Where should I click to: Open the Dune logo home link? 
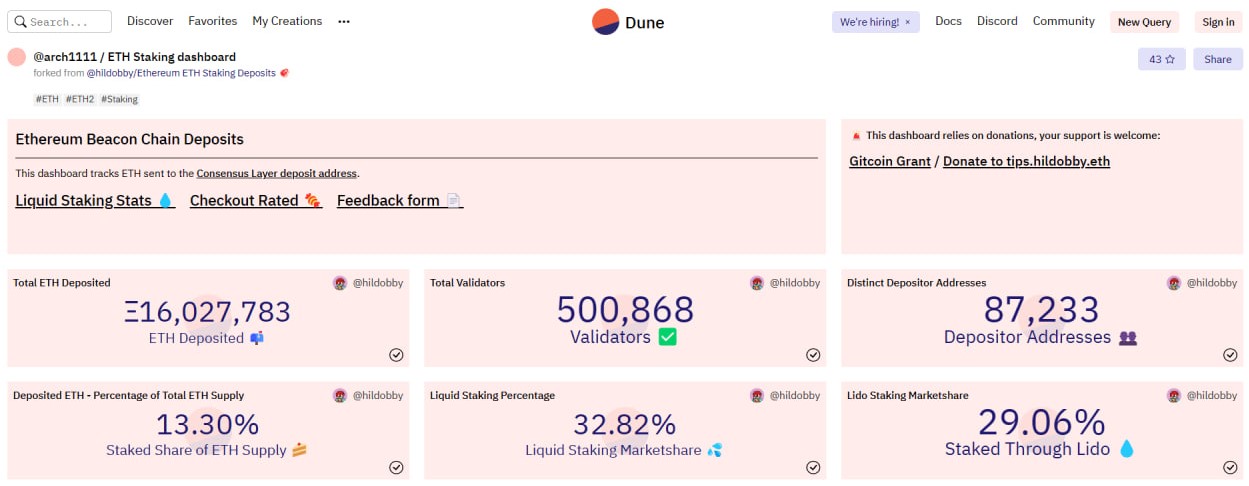click(628, 21)
